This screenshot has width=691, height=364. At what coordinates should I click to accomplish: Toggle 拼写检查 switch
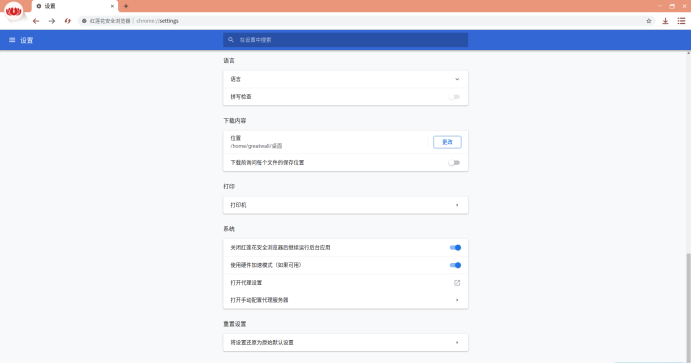click(454, 97)
